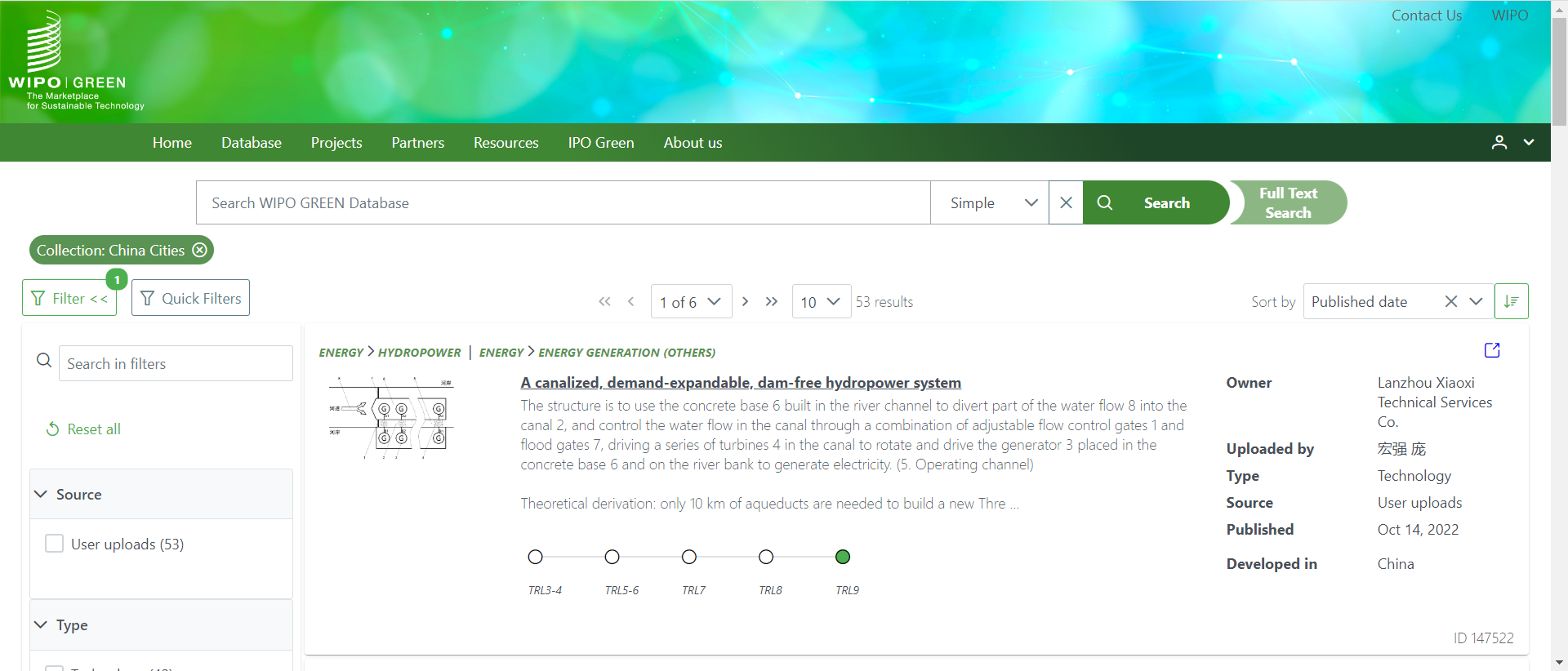Check the User uploads checkbox
Viewport: 1568px width, 671px height.
point(55,544)
